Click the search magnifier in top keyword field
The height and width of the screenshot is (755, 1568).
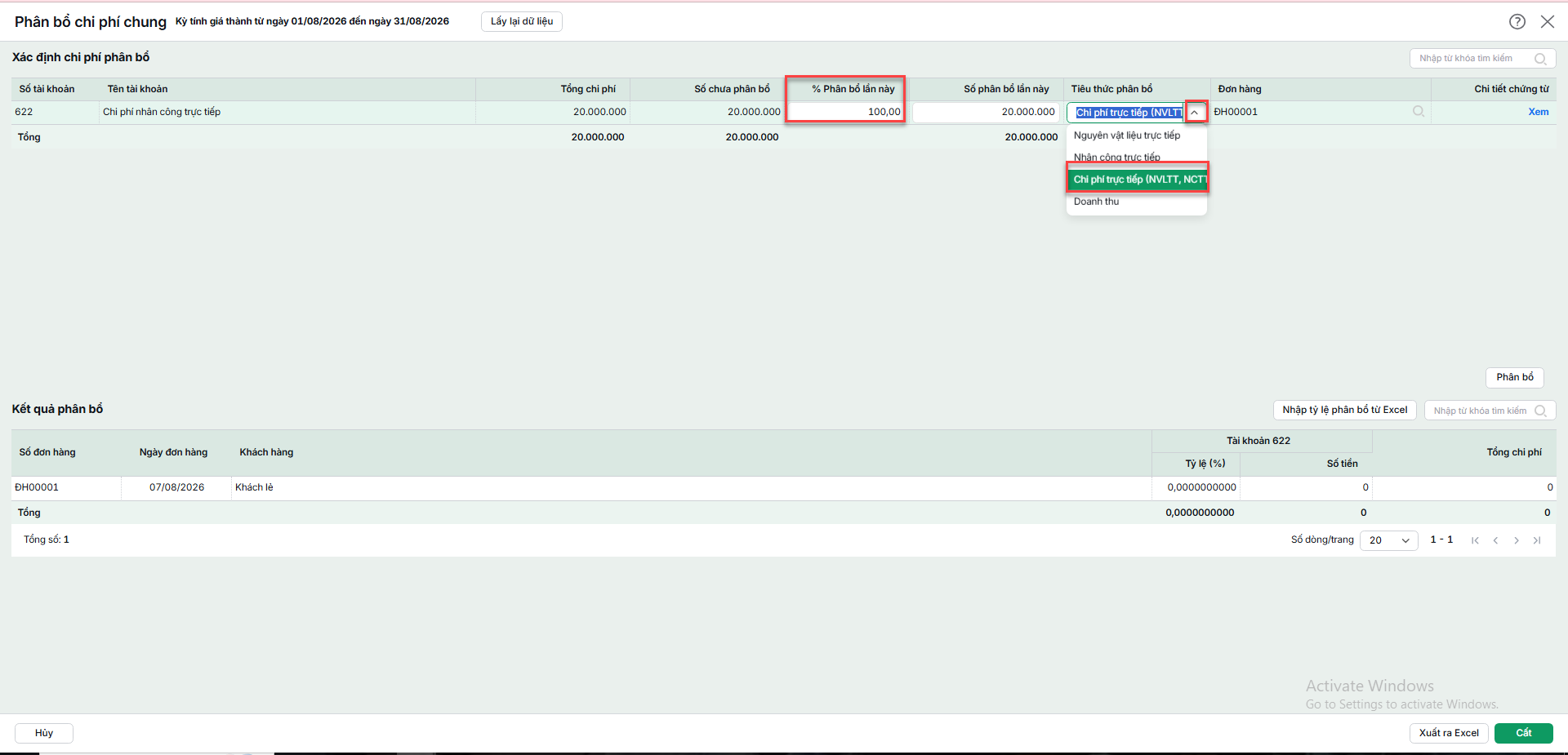tap(1540, 59)
